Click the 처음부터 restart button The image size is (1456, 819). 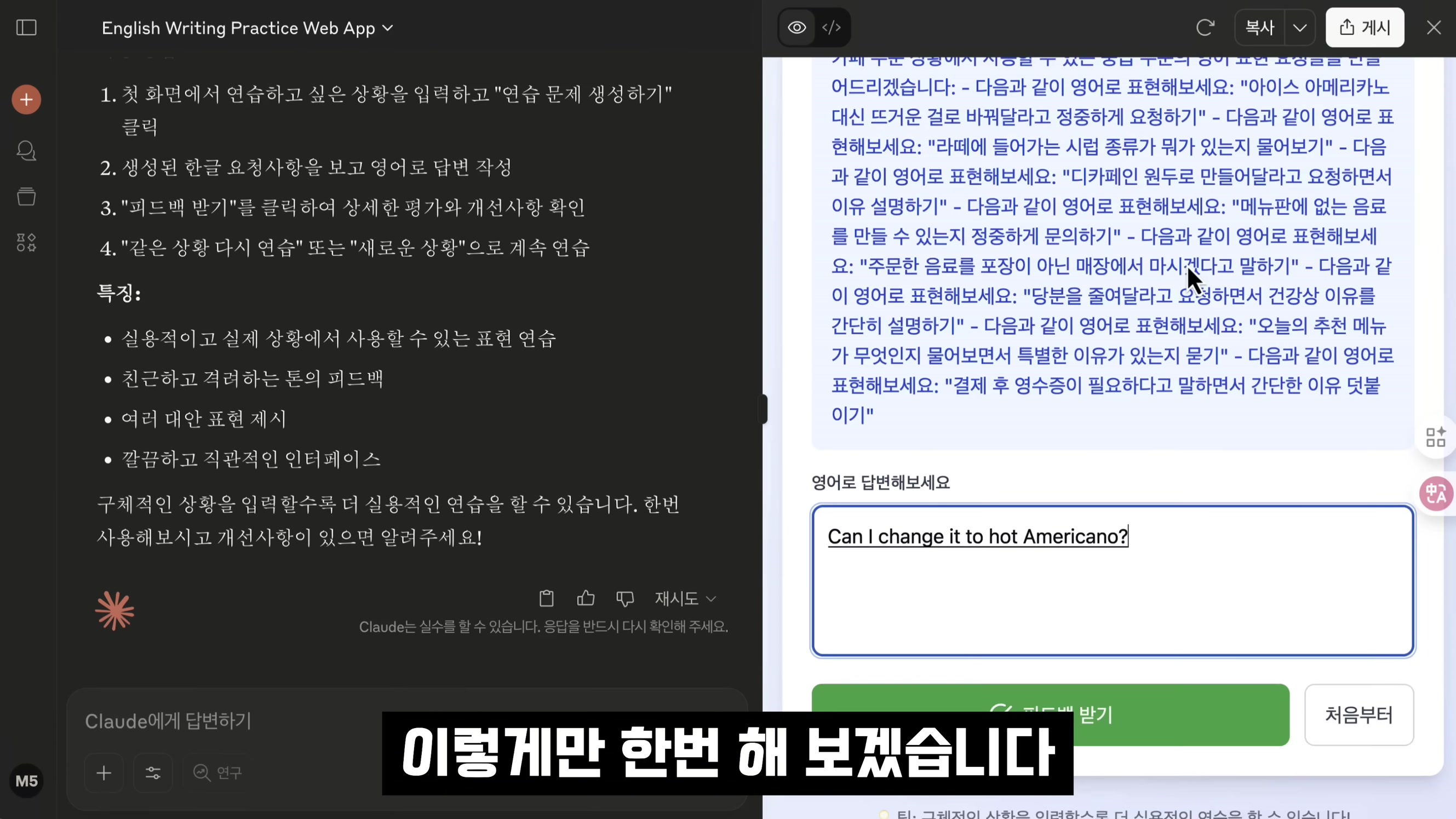(1359, 714)
